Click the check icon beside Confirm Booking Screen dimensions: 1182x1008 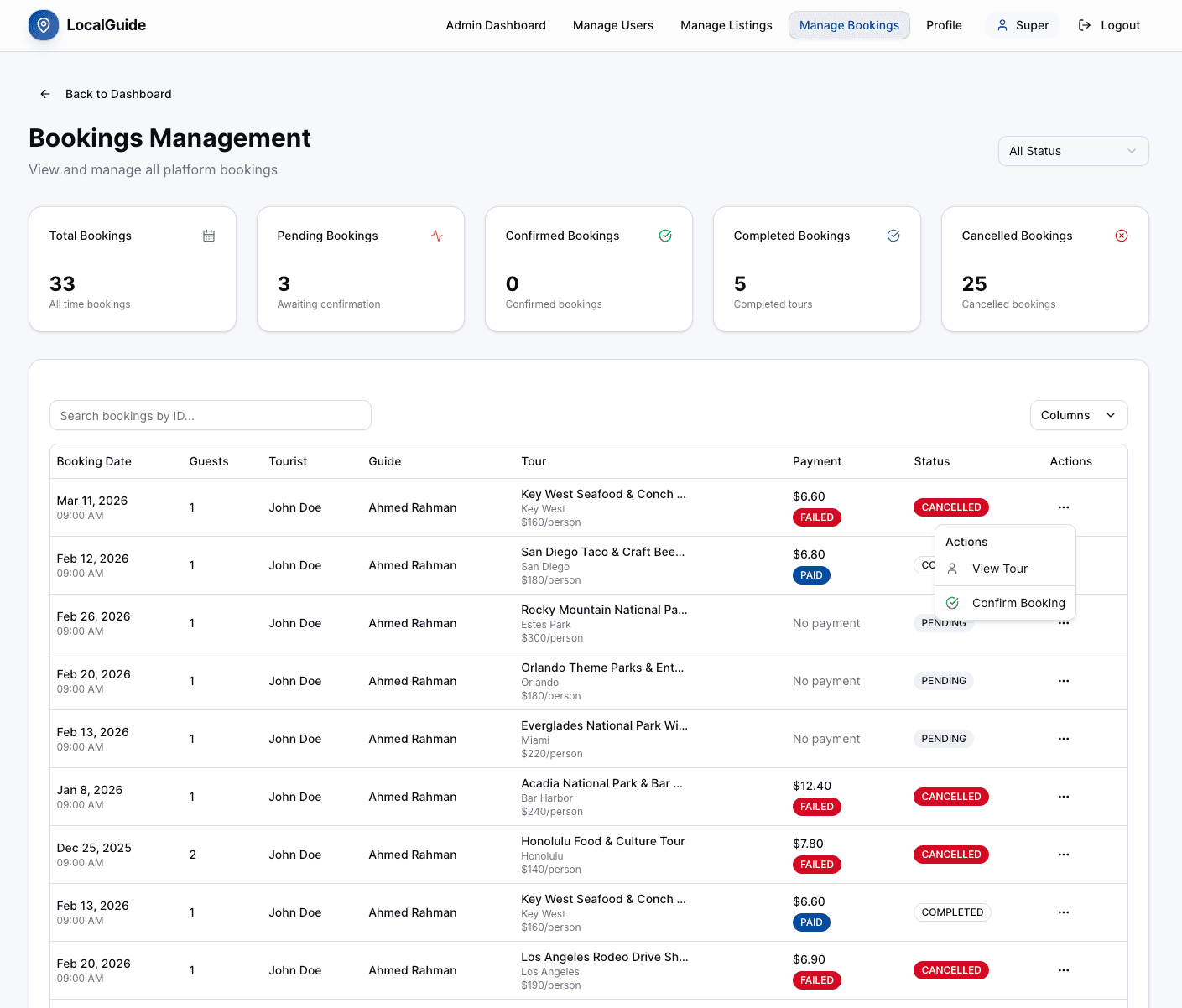952,602
